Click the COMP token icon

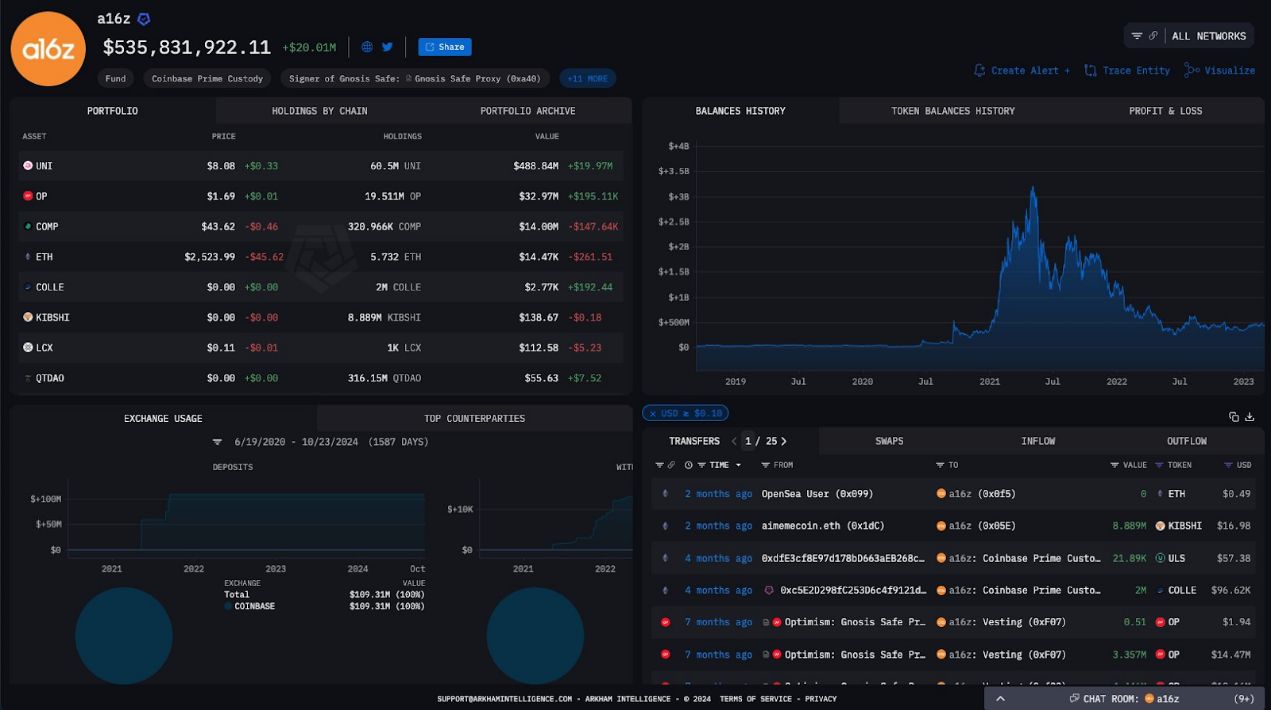click(28, 227)
